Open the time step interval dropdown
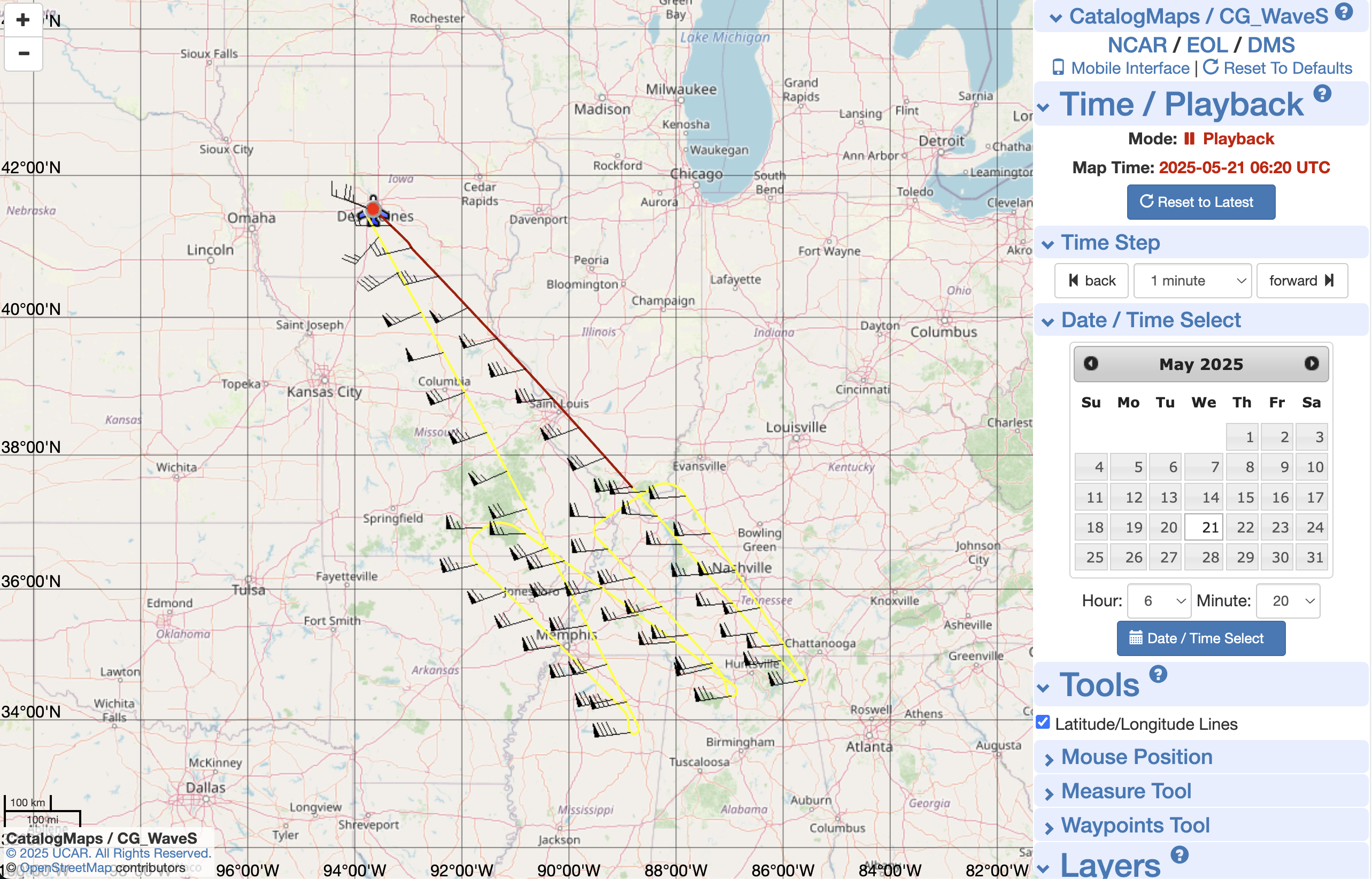This screenshot has width=1372, height=879. click(x=1192, y=281)
